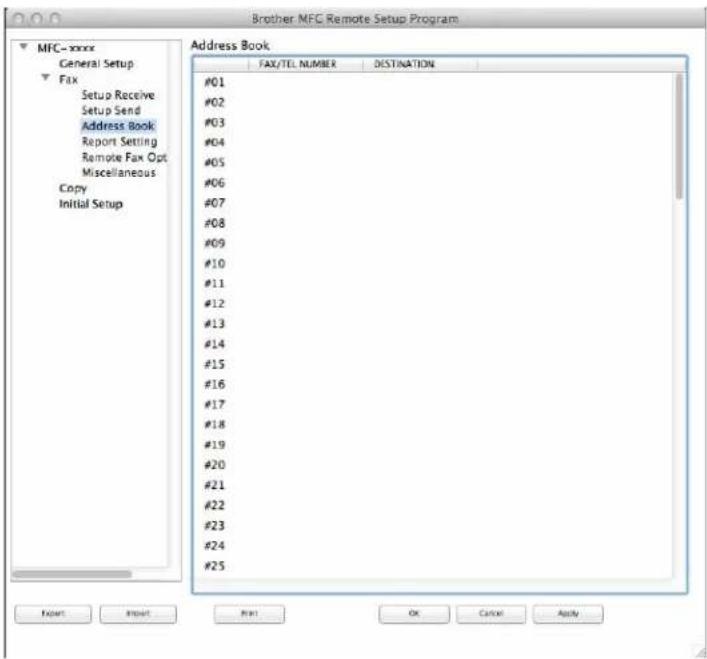The height and width of the screenshot is (659, 707).
Task: Select Address Book in the sidebar
Action: [118, 126]
